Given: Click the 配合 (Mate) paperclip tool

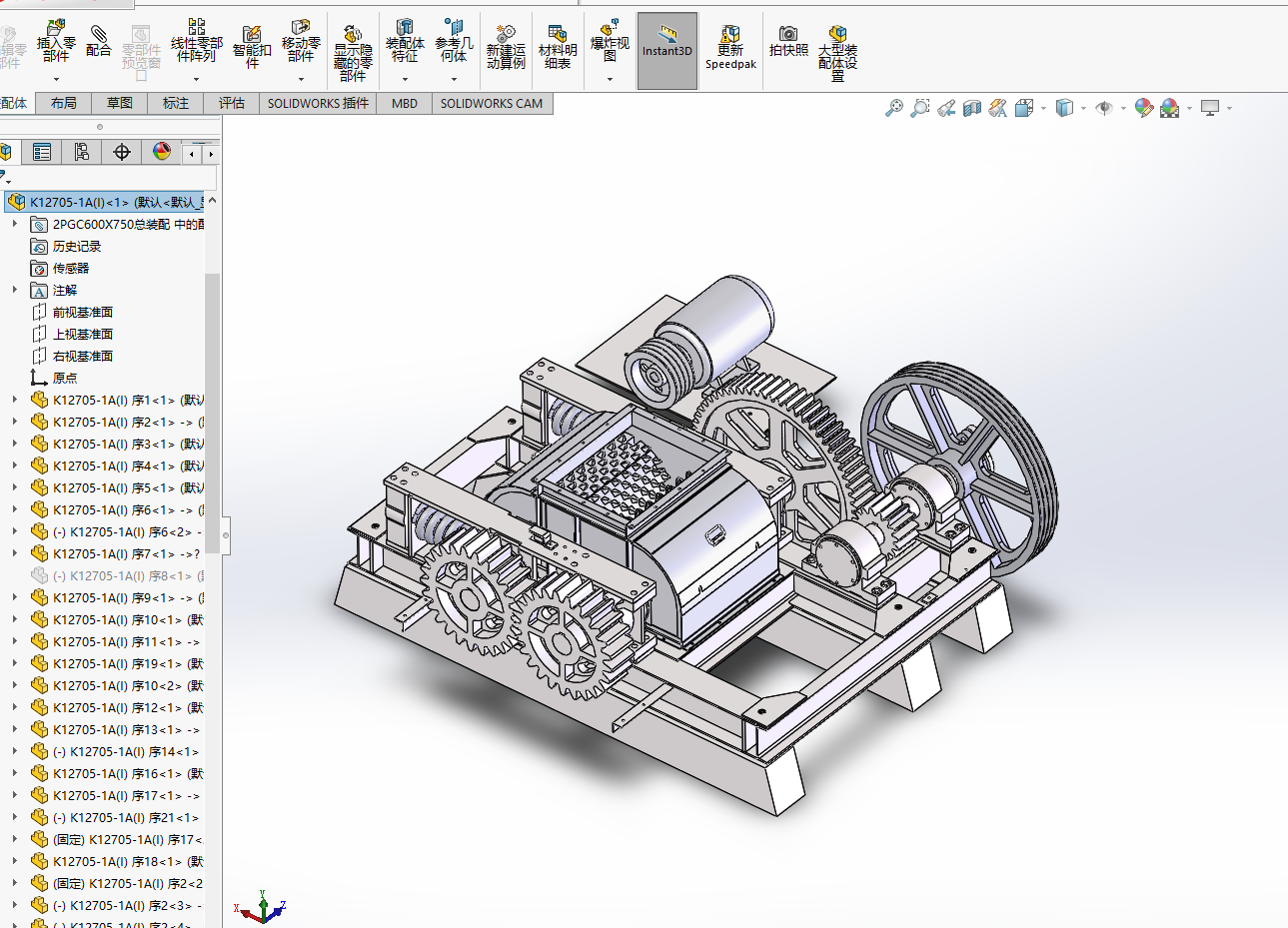Looking at the screenshot, I should (x=98, y=42).
